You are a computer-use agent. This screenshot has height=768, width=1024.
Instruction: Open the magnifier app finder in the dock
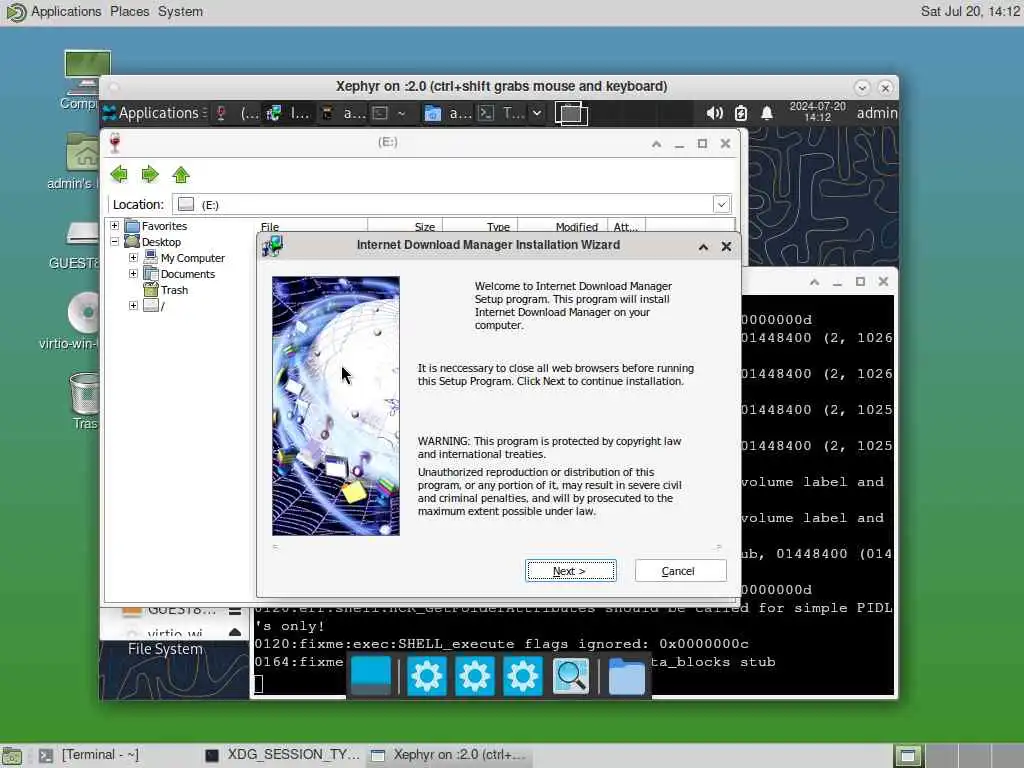571,676
